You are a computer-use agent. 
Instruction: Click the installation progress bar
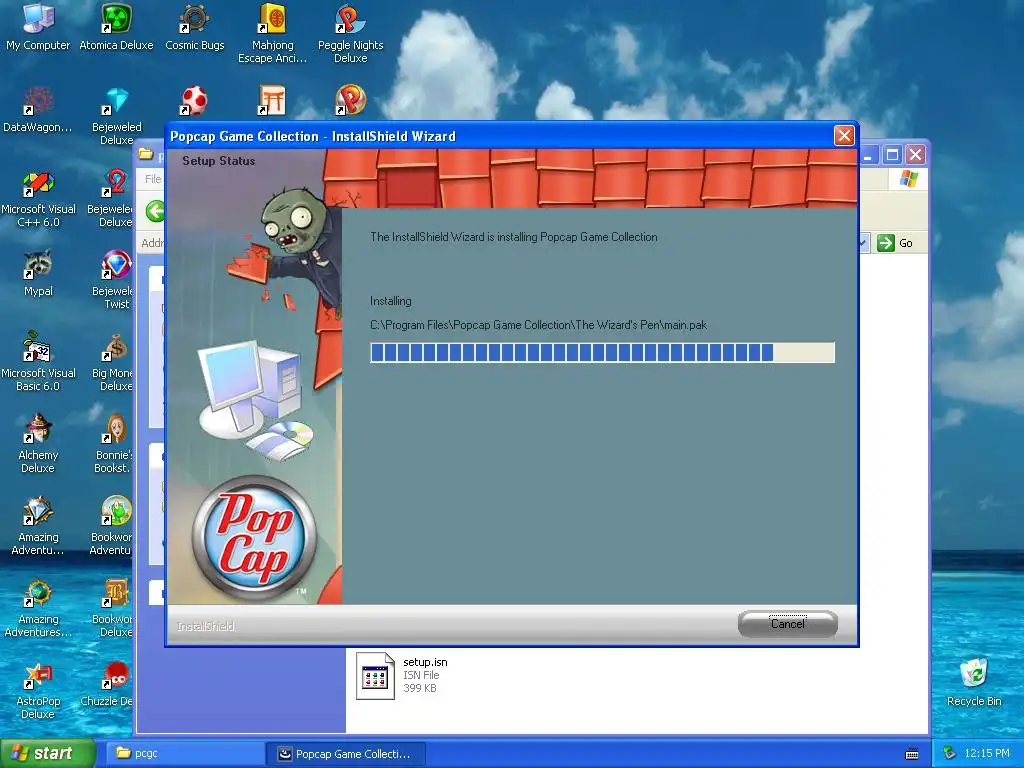[x=602, y=353]
